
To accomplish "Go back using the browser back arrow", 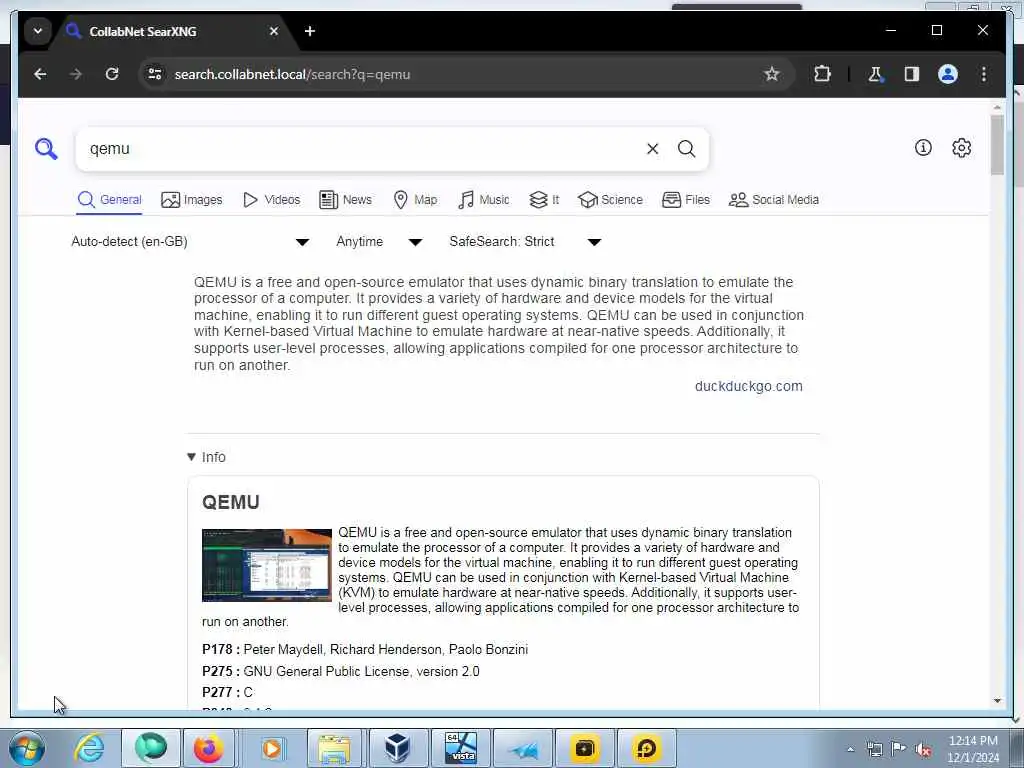I will (x=40, y=74).
